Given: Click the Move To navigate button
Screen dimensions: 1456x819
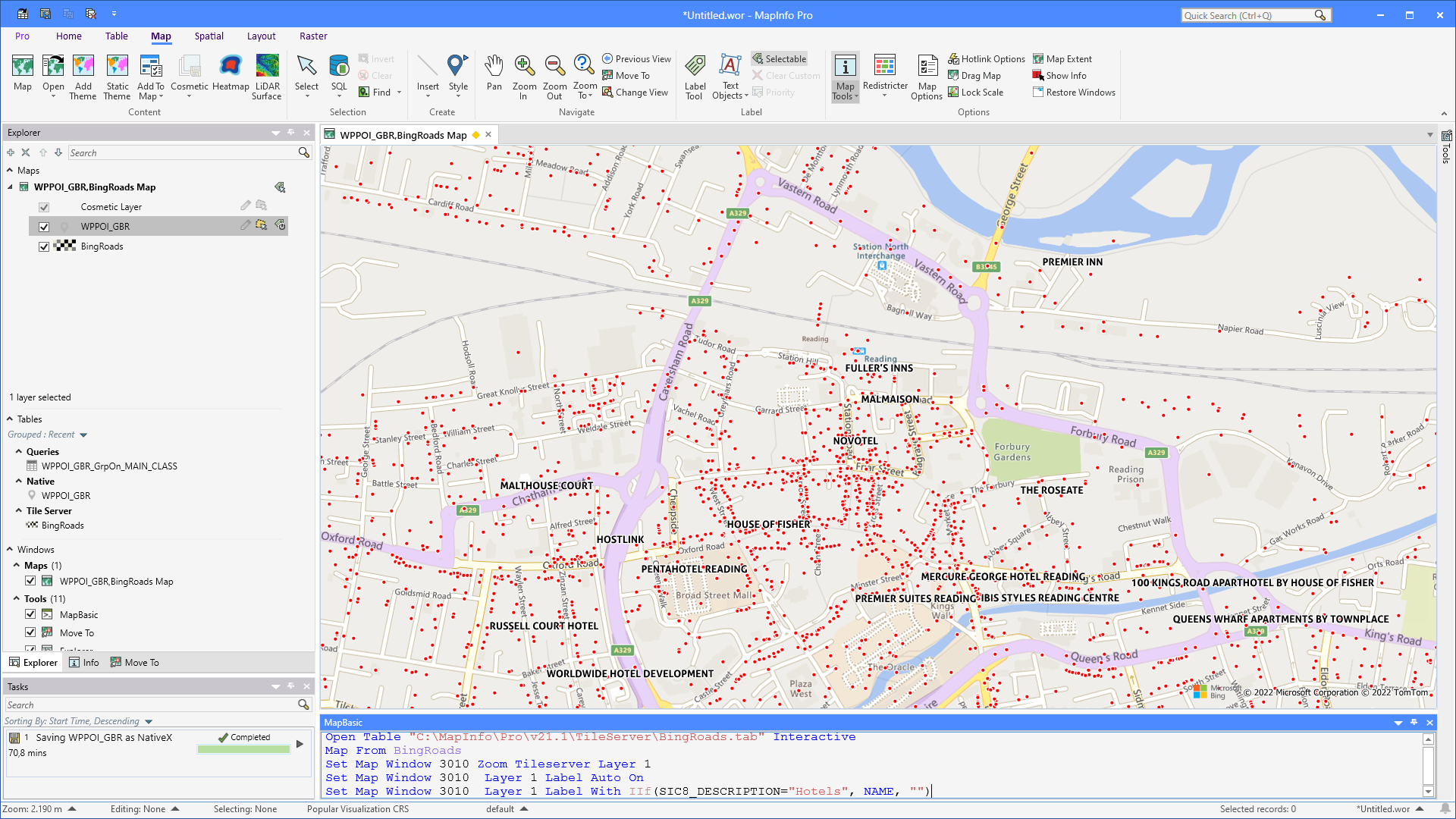Looking at the screenshot, I should point(626,76).
